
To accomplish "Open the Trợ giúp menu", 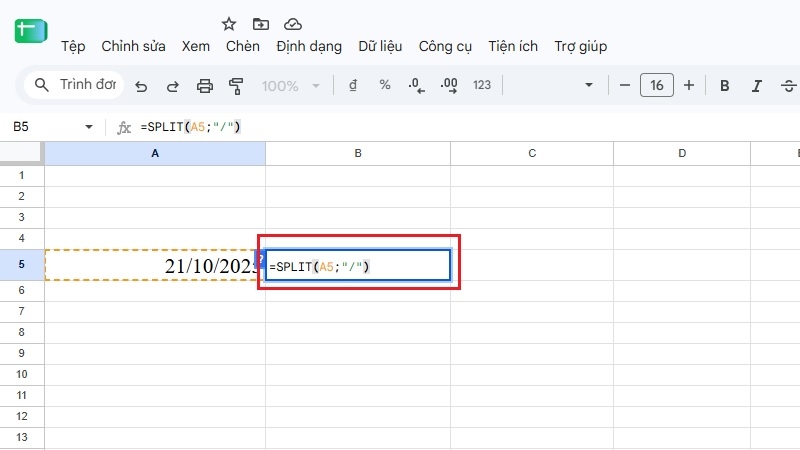I will (581, 46).
